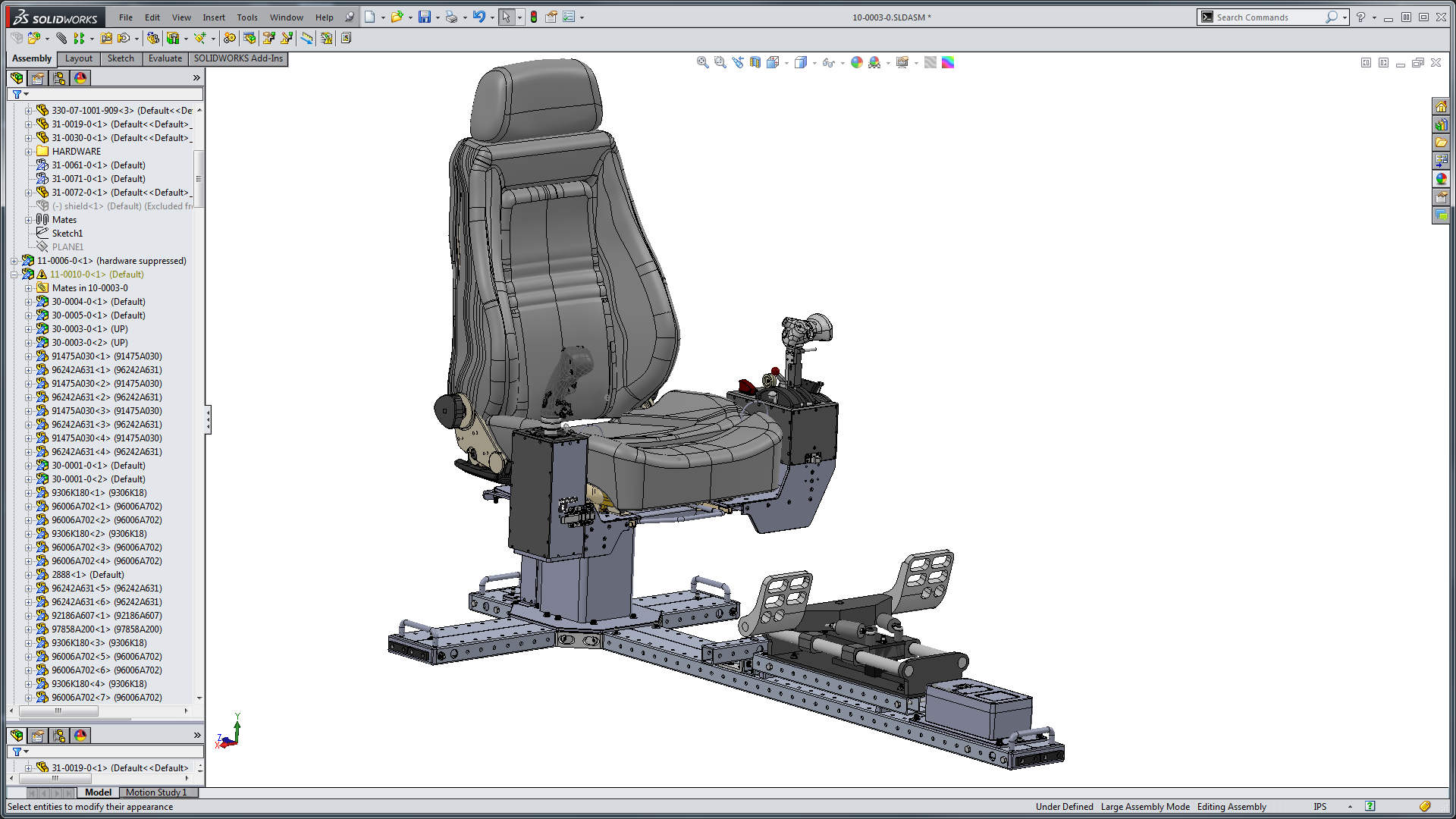Expand Mates in 10-0003-0 node
Image resolution: width=1456 pixels, height=819 pixels.
(x=28, y=287)
